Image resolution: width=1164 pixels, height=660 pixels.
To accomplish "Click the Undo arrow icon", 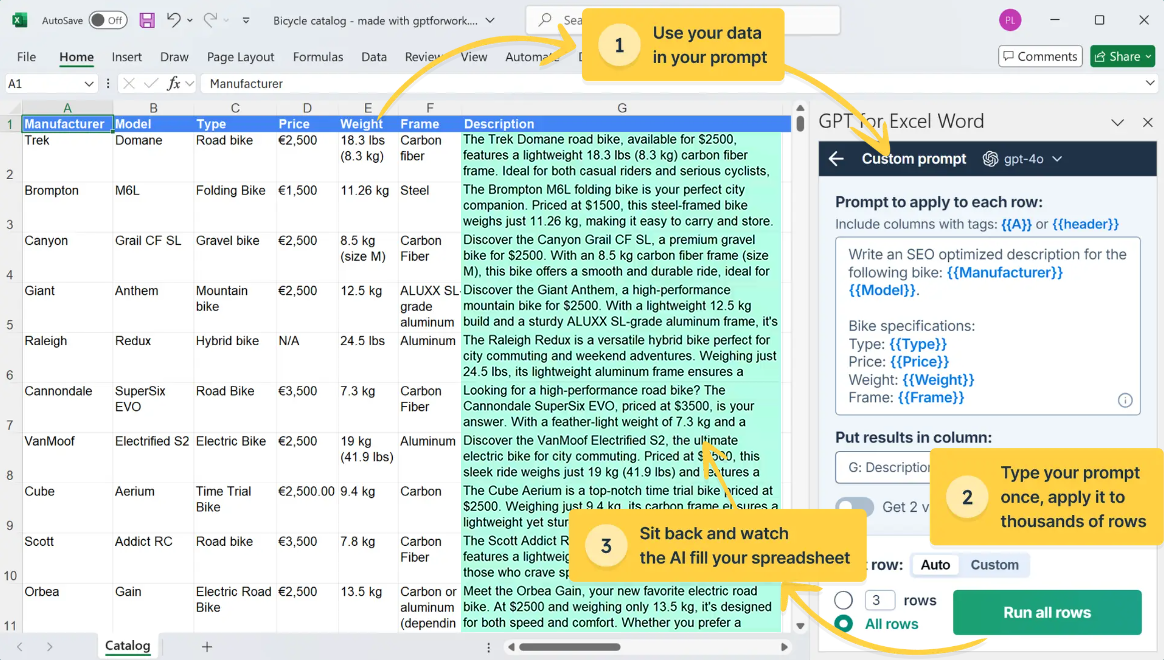I will point(174,20).
